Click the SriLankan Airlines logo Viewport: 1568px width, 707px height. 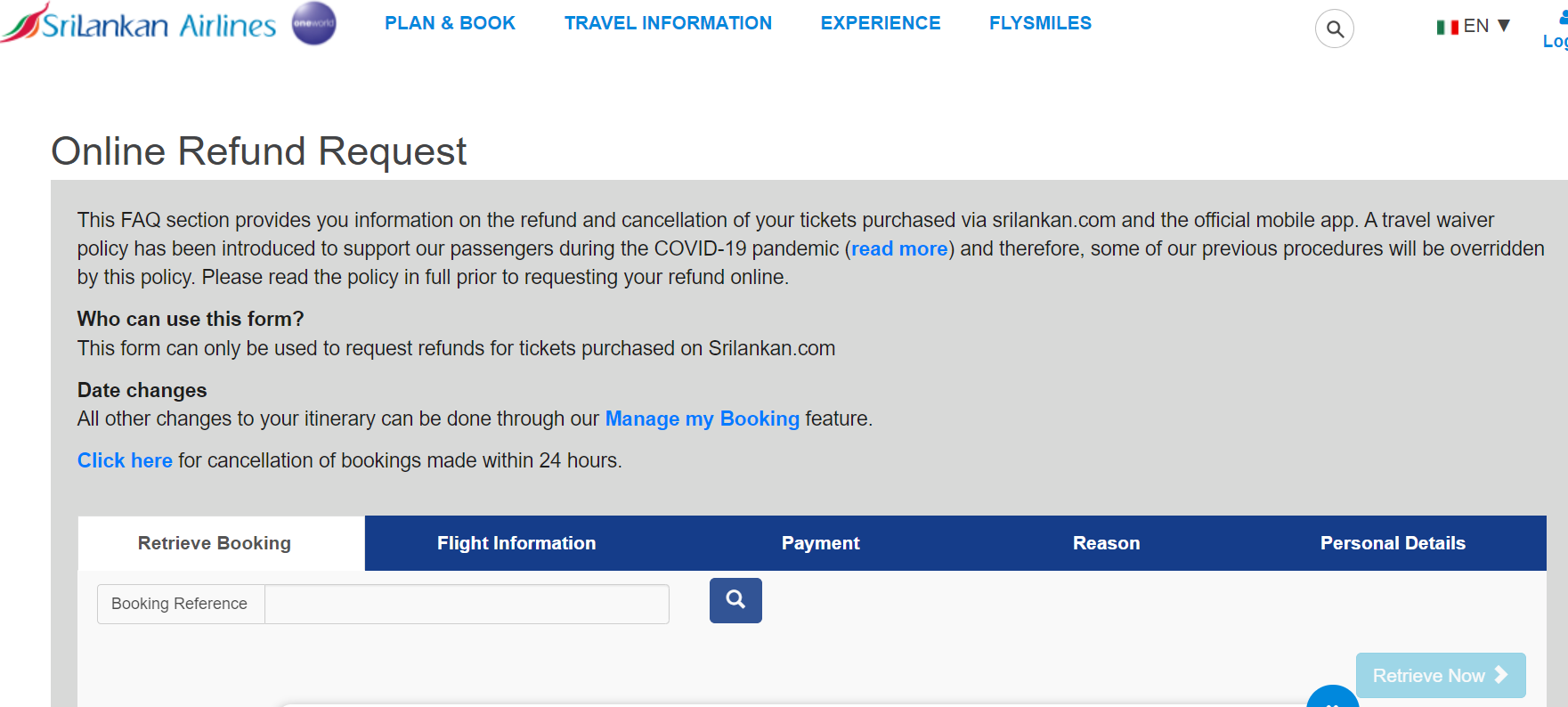coord(139,22)
